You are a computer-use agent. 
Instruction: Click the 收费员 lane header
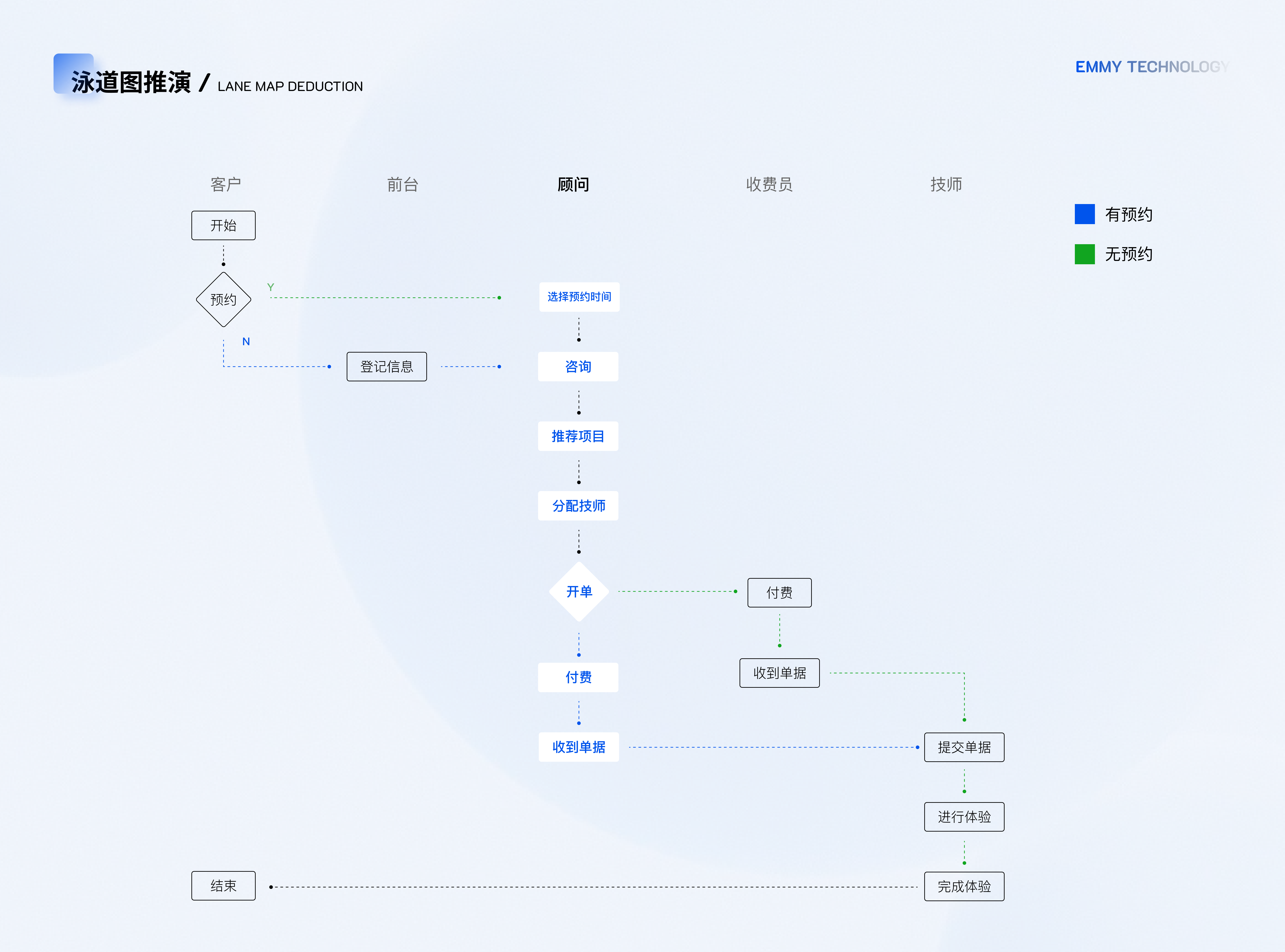[x=770, y=184]
